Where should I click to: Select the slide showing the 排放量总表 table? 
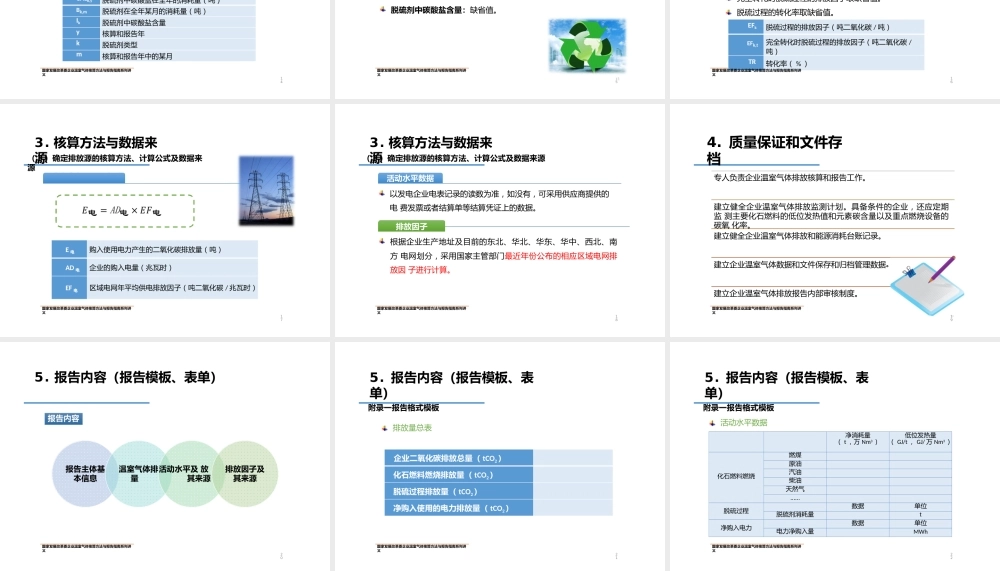499,456
